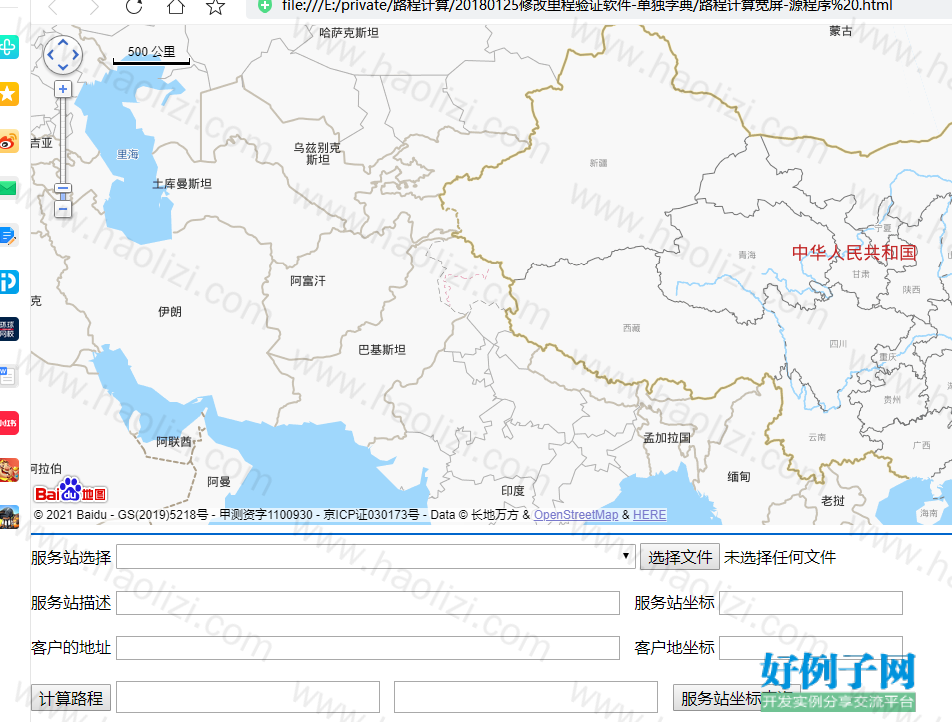Click the 新疆 map label
Image resolution: width=952 pixels, height=722 pixels.
point(598,163)
